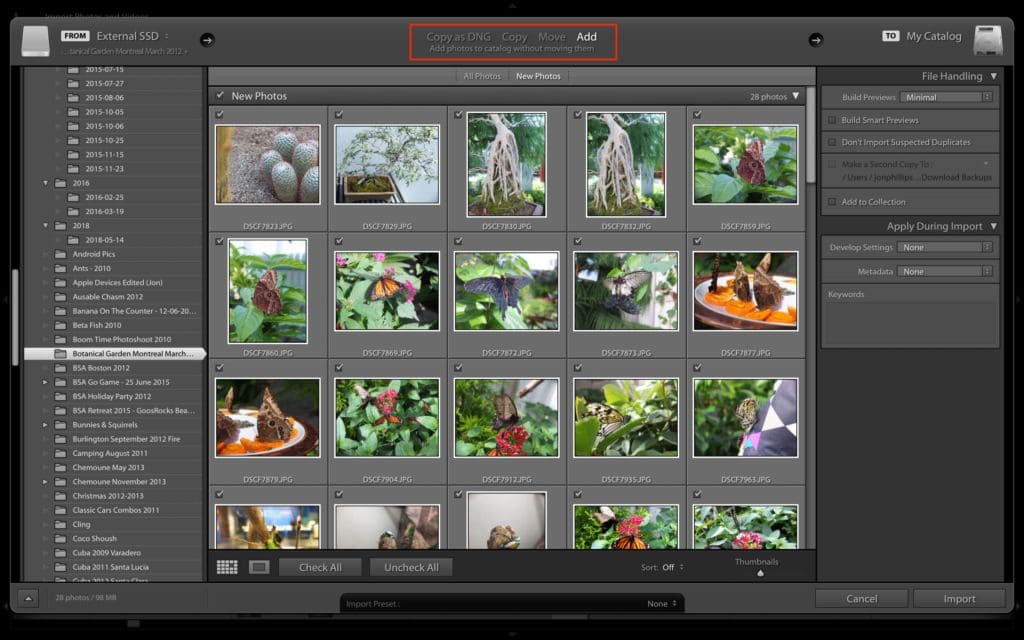The height and width of the screenshot is (640, 1024).
Task: Click folder icon of Beta Fish 2010
Action: (61, 325)
